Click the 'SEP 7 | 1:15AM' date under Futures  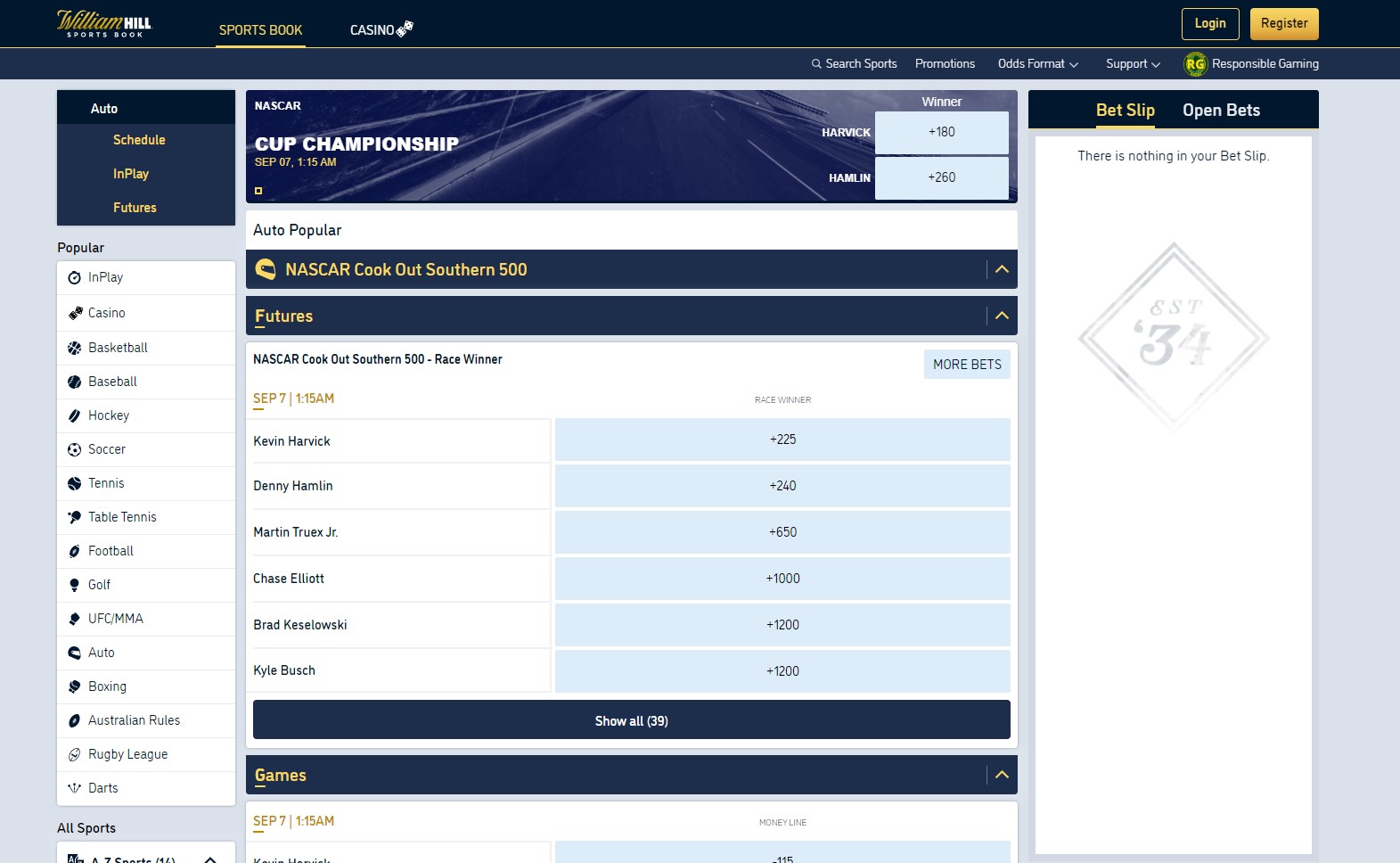point(294,399)
